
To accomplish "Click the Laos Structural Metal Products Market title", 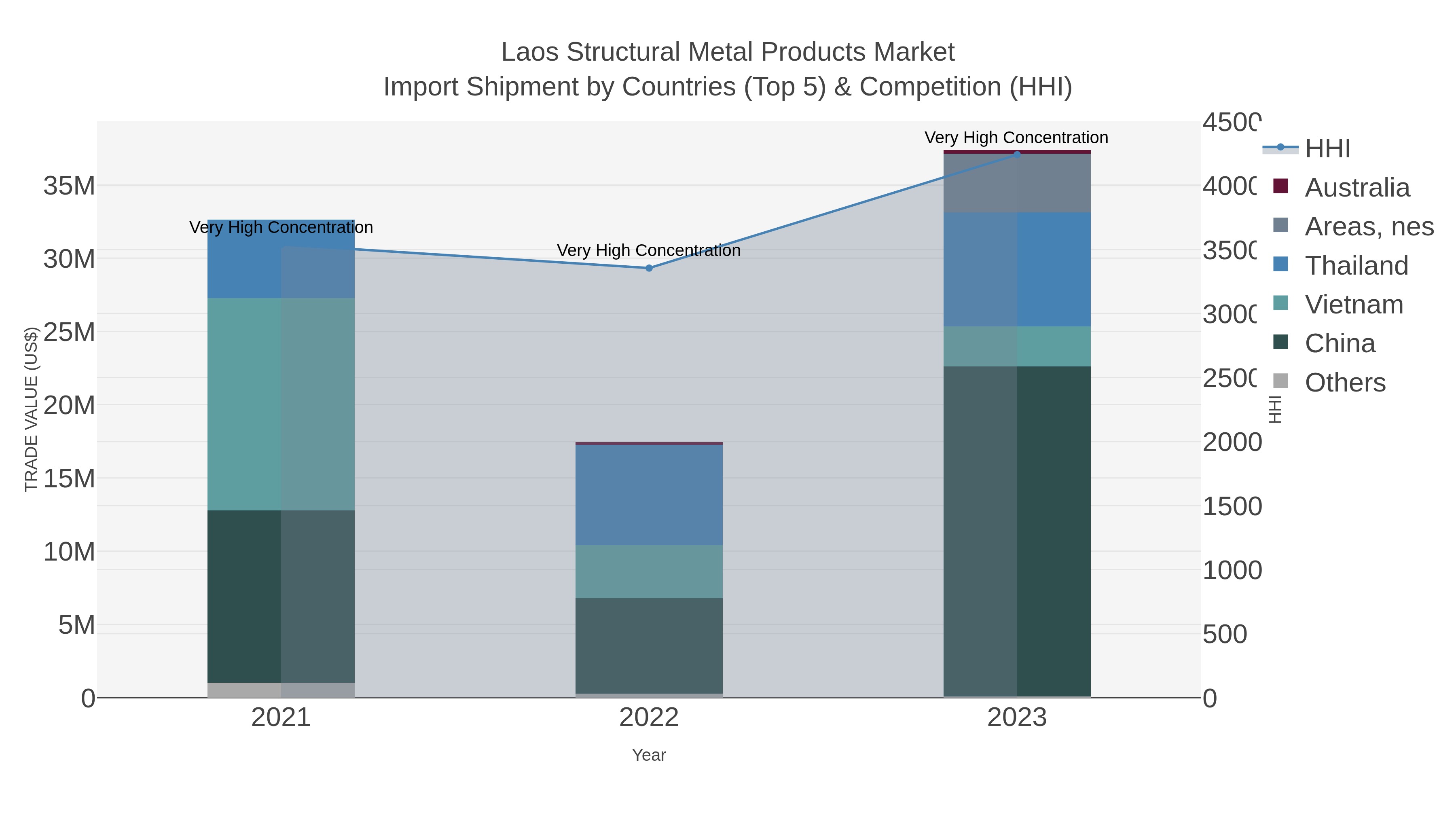I will click(728, 52).
